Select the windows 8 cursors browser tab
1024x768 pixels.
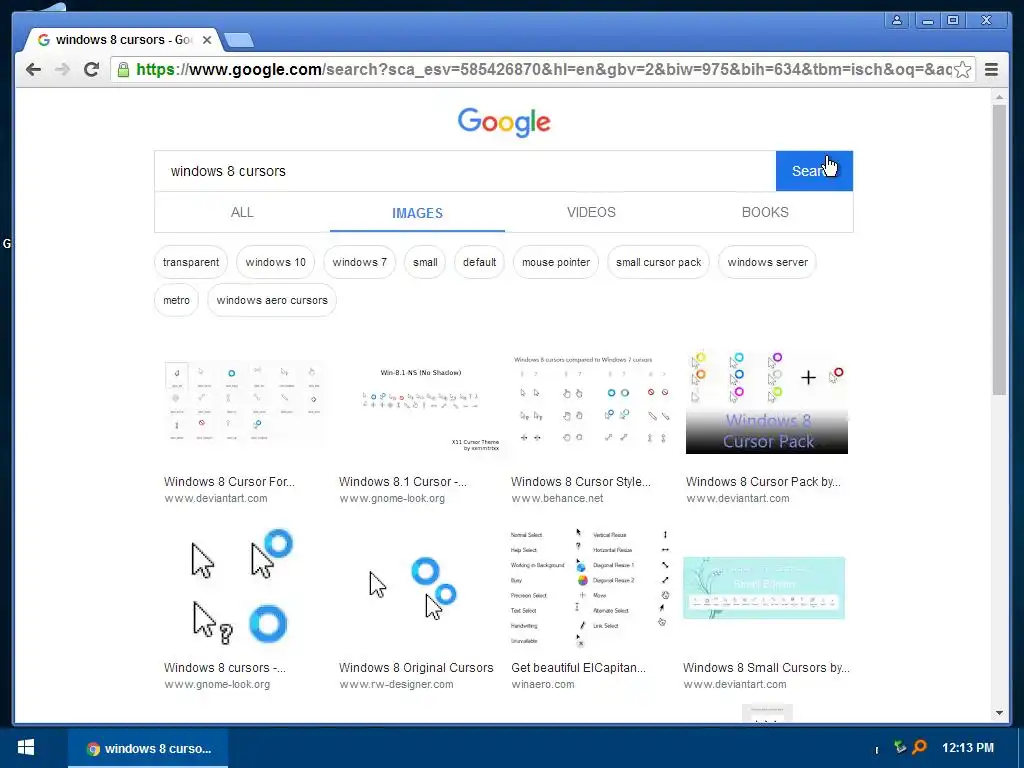pyautogui.click(x=124, y=40)
